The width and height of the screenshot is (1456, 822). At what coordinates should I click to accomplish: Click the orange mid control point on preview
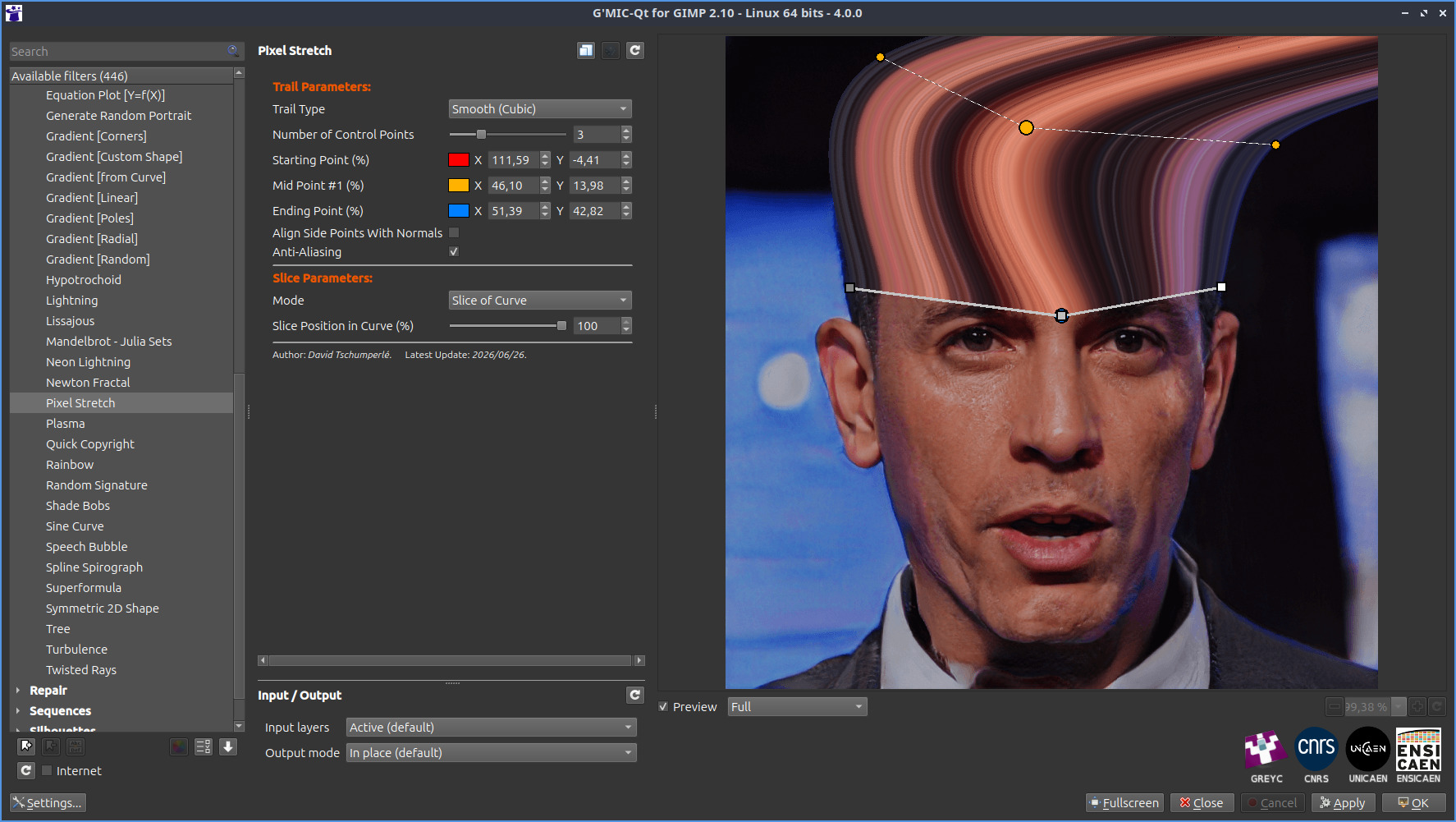1026,127
